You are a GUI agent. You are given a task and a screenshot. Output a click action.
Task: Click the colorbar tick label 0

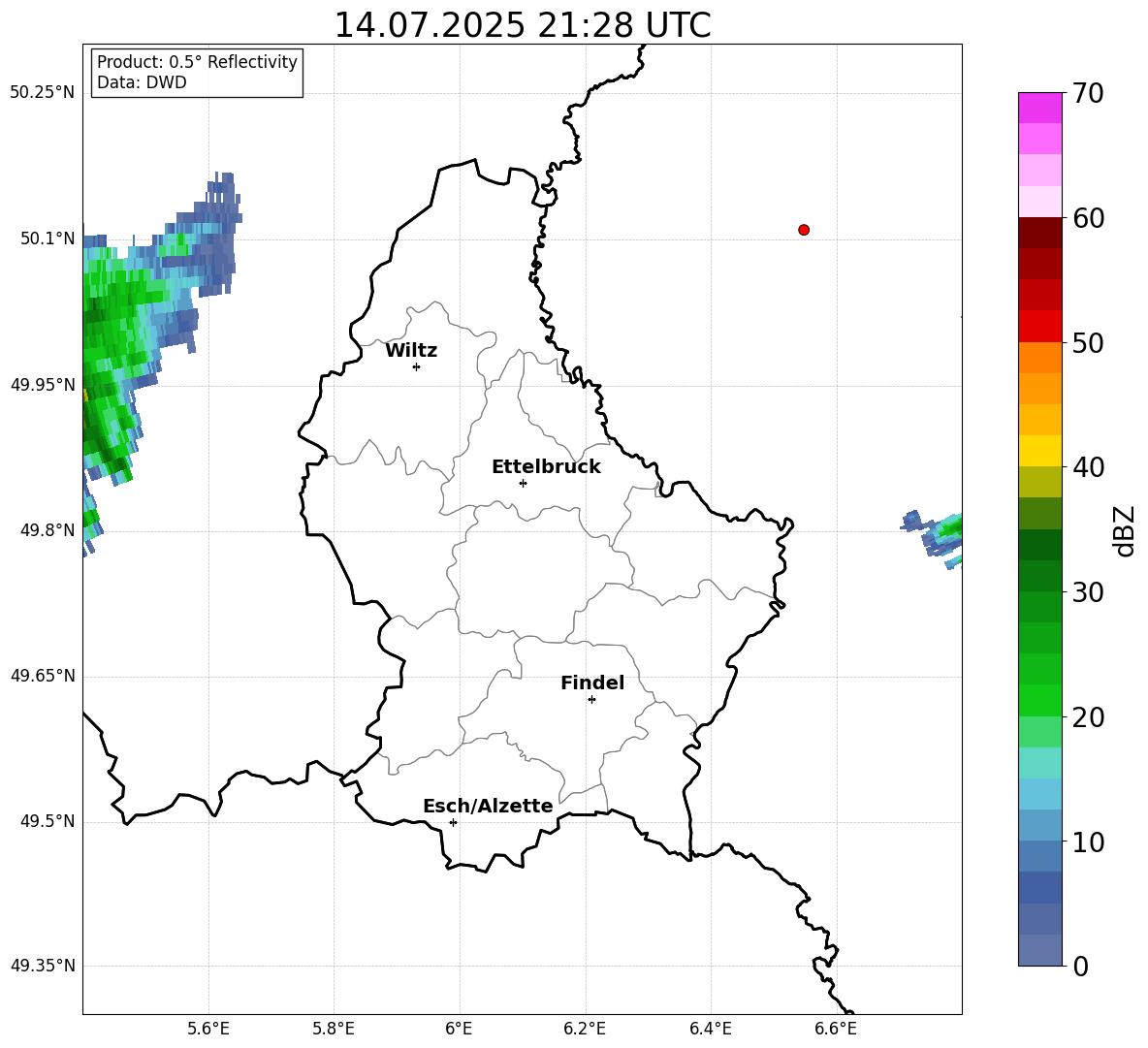1081,967
